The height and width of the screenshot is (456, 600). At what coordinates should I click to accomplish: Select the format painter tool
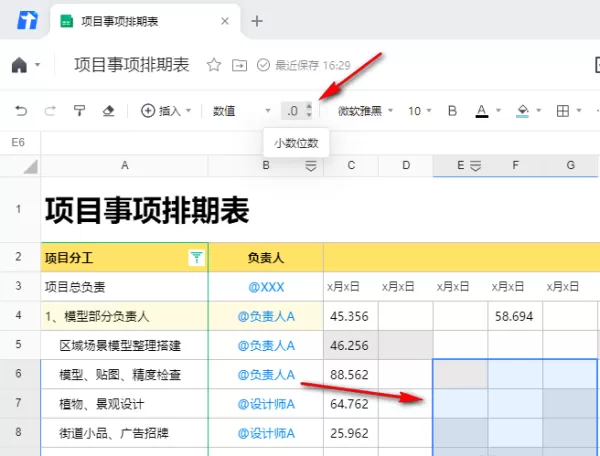[79, 111]
